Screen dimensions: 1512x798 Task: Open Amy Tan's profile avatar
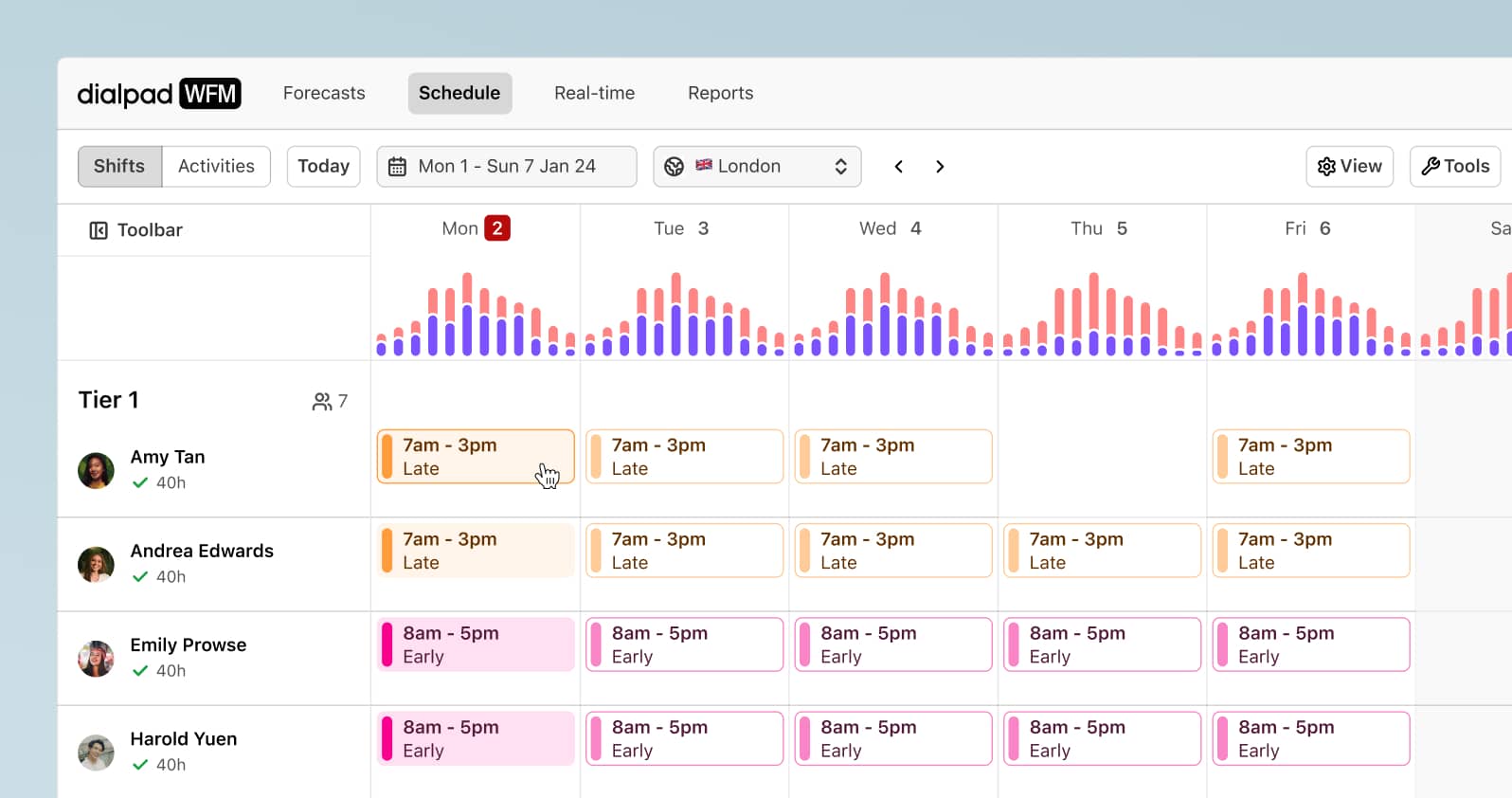tap(96, 470)
